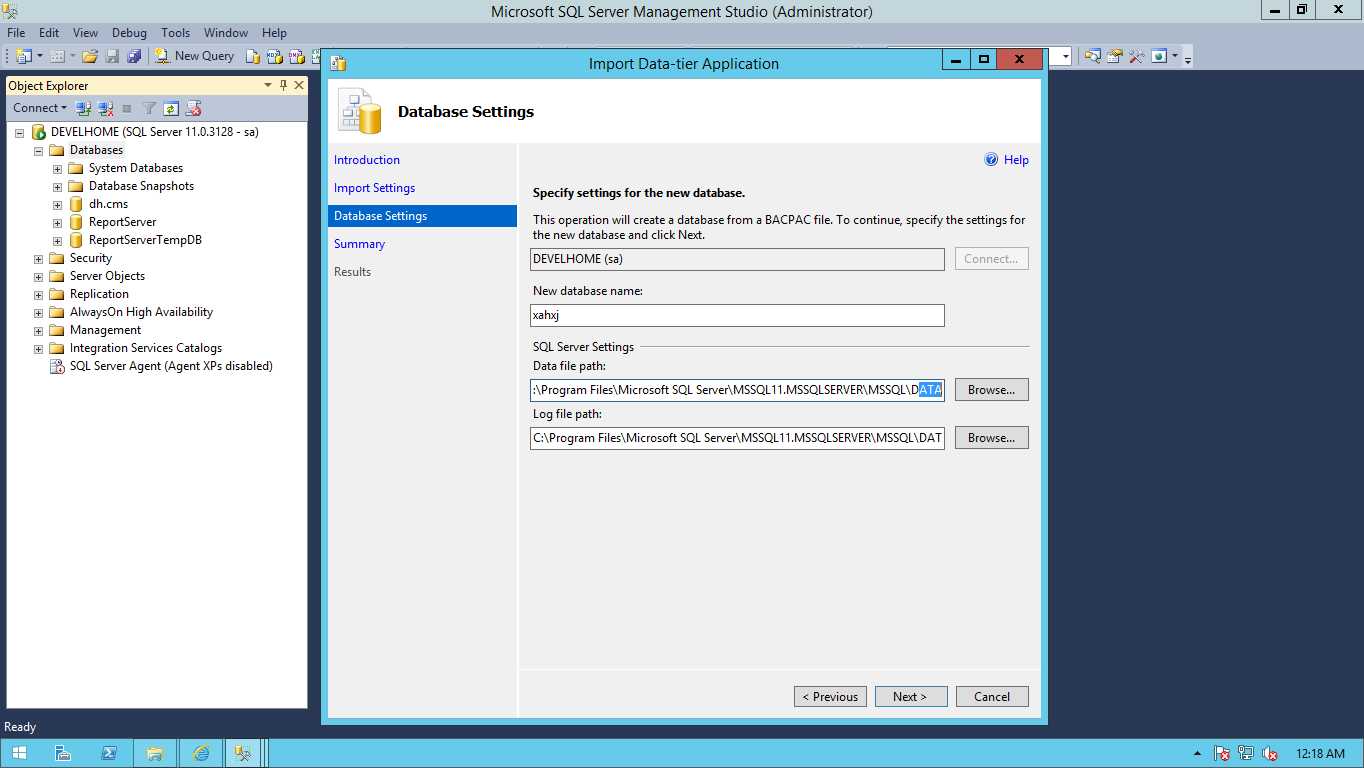Open the Toolbox wrench icon
This screenshot has width=1364, height=768.
tap(1137, 56)
